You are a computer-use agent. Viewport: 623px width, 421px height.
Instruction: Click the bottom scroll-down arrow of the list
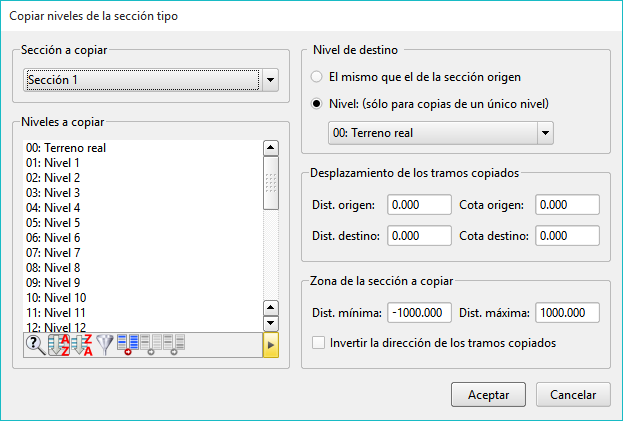click(x=271, y=323)
